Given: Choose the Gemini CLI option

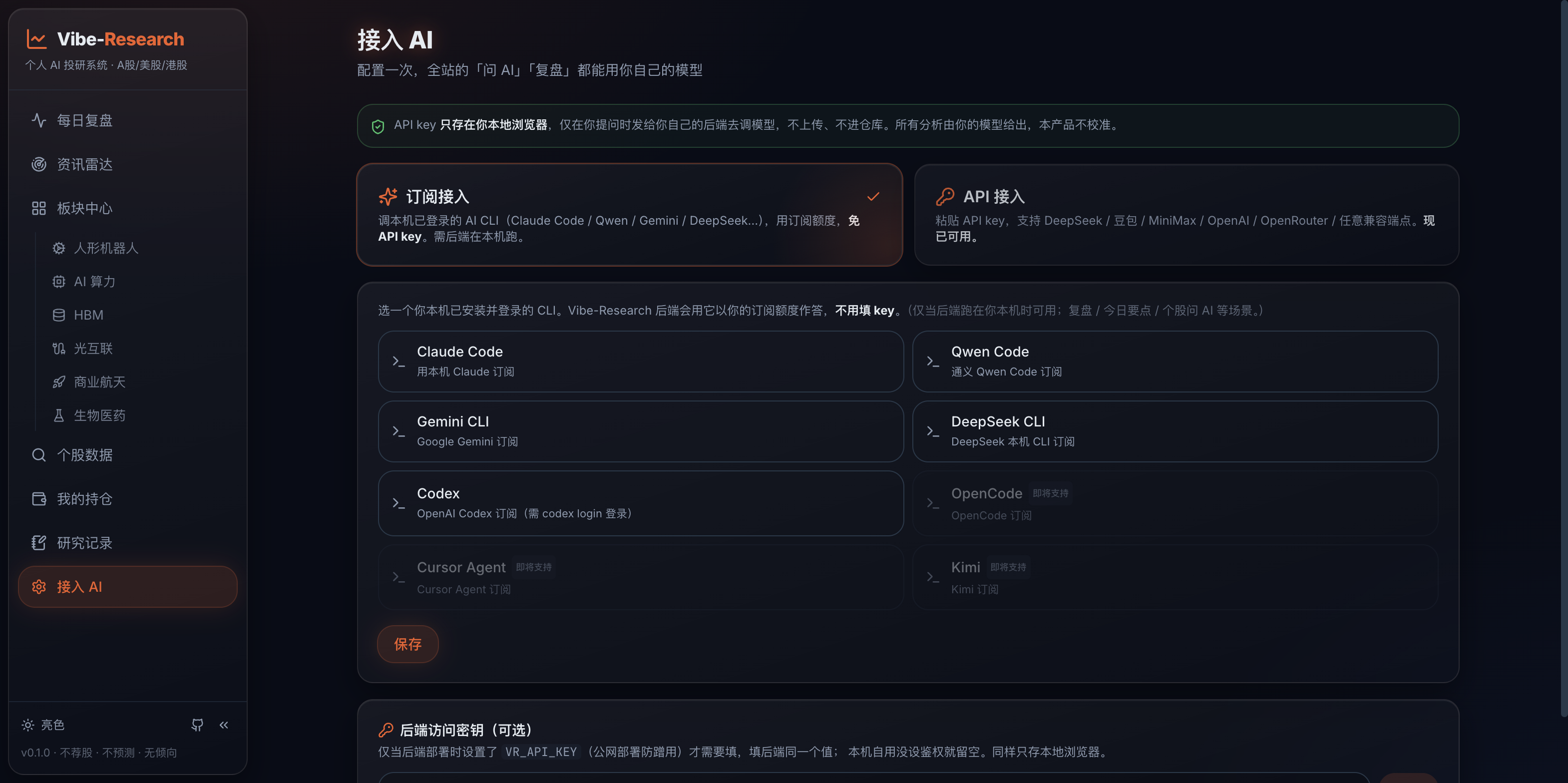Looking at the screenshot, I should point(640,431).
